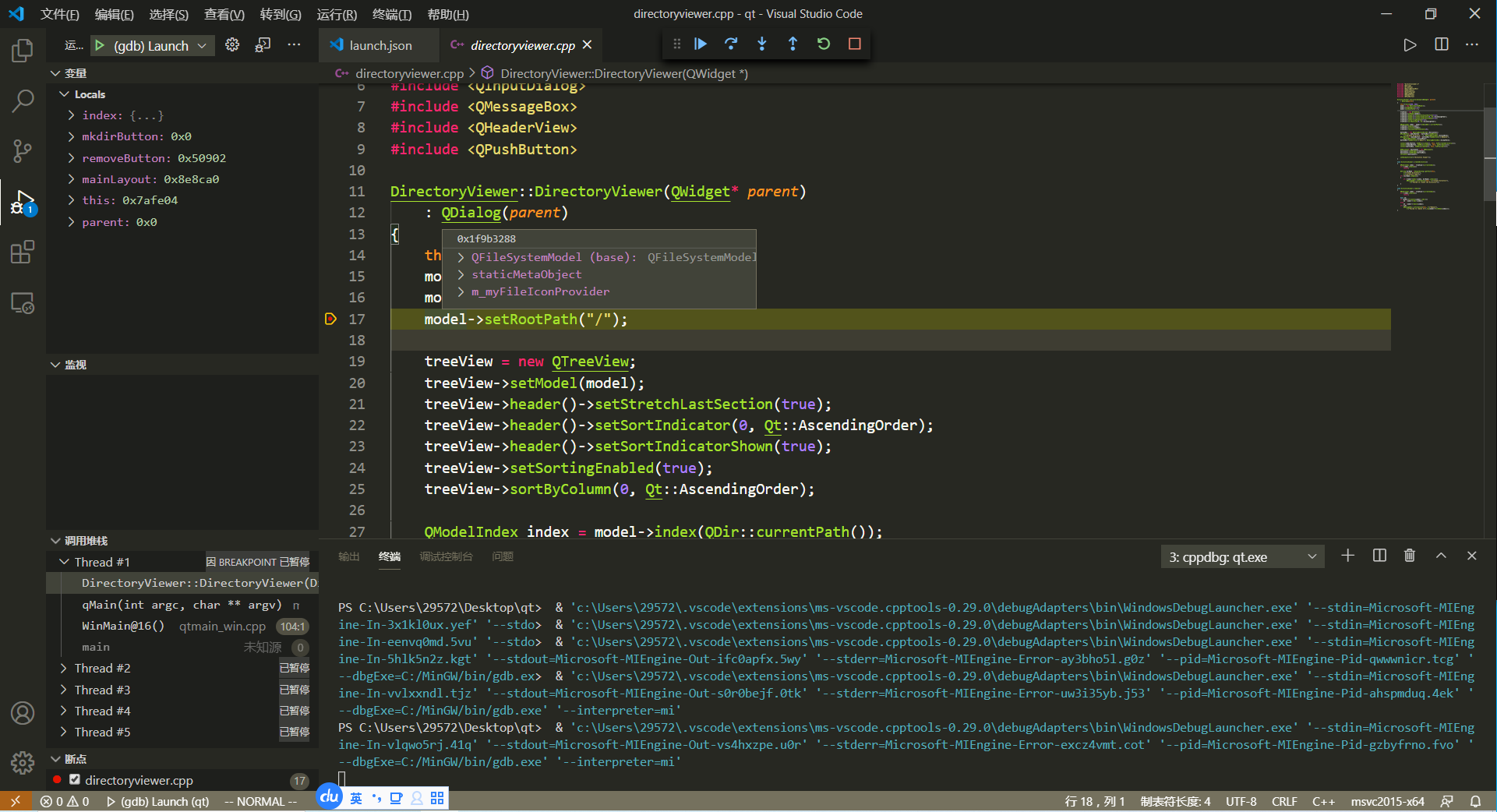
Task: Click UTF-8 encoding in the status bar
Action: click(1241, 801)
